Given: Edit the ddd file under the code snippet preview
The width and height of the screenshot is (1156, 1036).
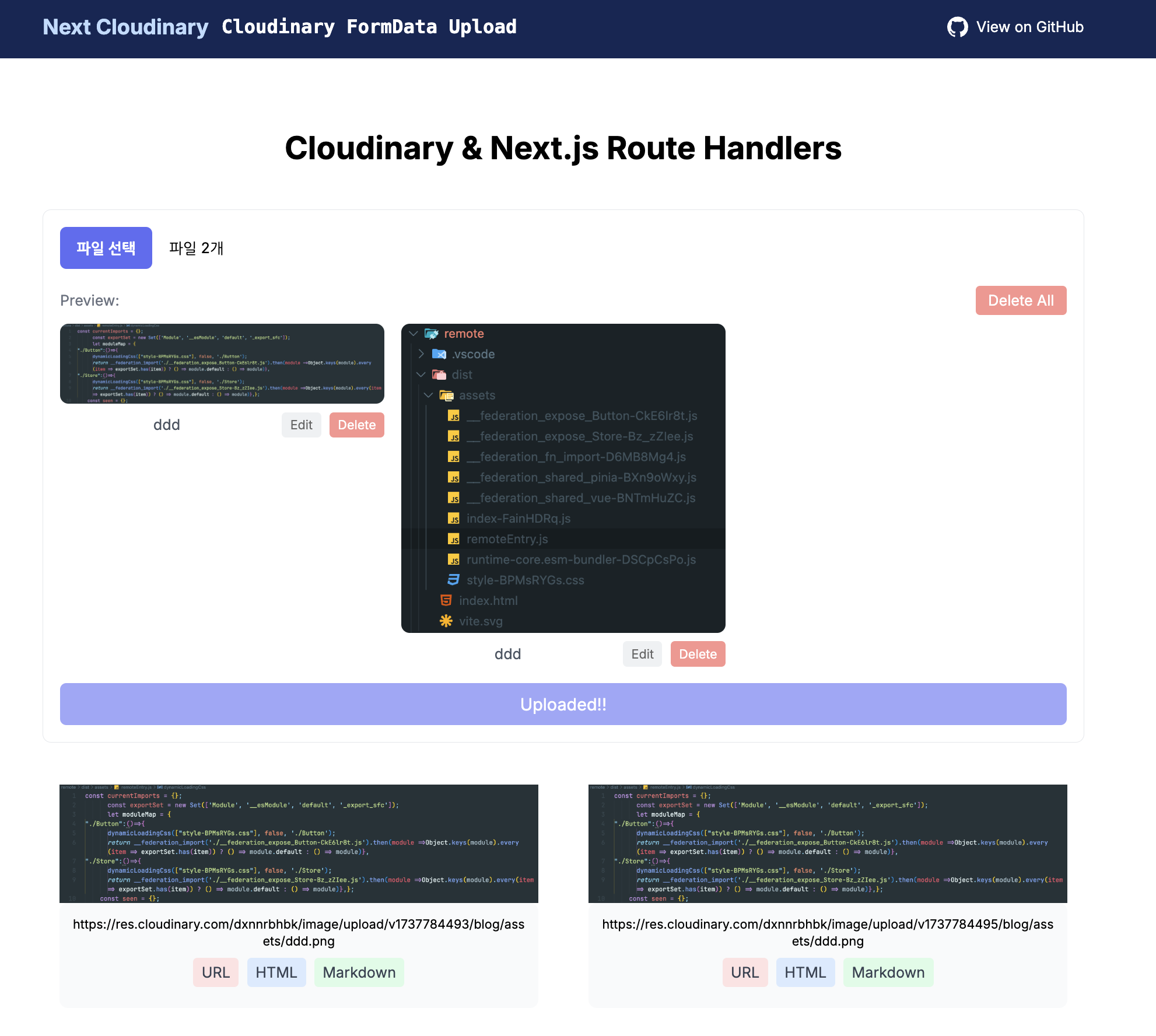Looking at the screenshot, I should point(302,425).
